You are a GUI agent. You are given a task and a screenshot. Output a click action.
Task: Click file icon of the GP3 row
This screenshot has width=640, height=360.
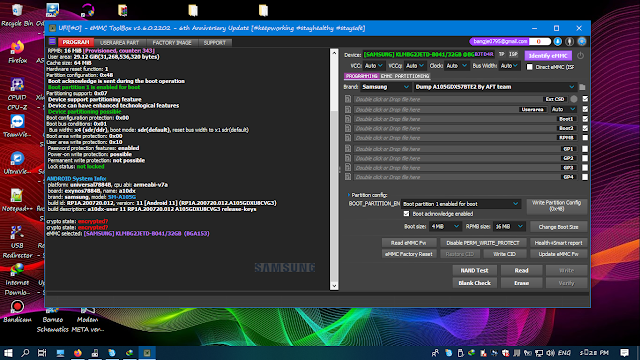[x=348, y=168]
